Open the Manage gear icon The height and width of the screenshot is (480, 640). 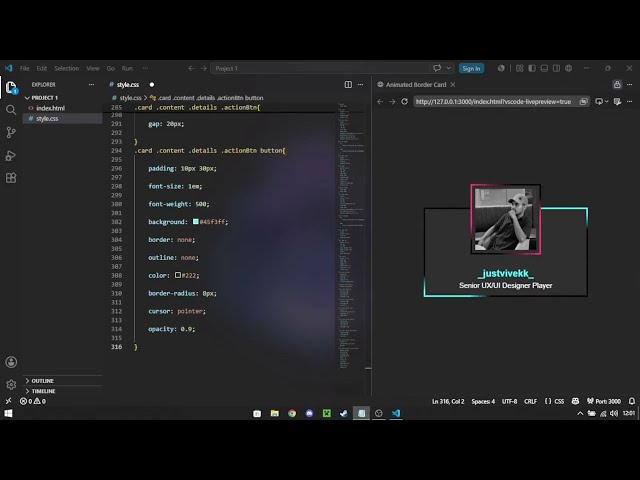click(x=11, y=384)
